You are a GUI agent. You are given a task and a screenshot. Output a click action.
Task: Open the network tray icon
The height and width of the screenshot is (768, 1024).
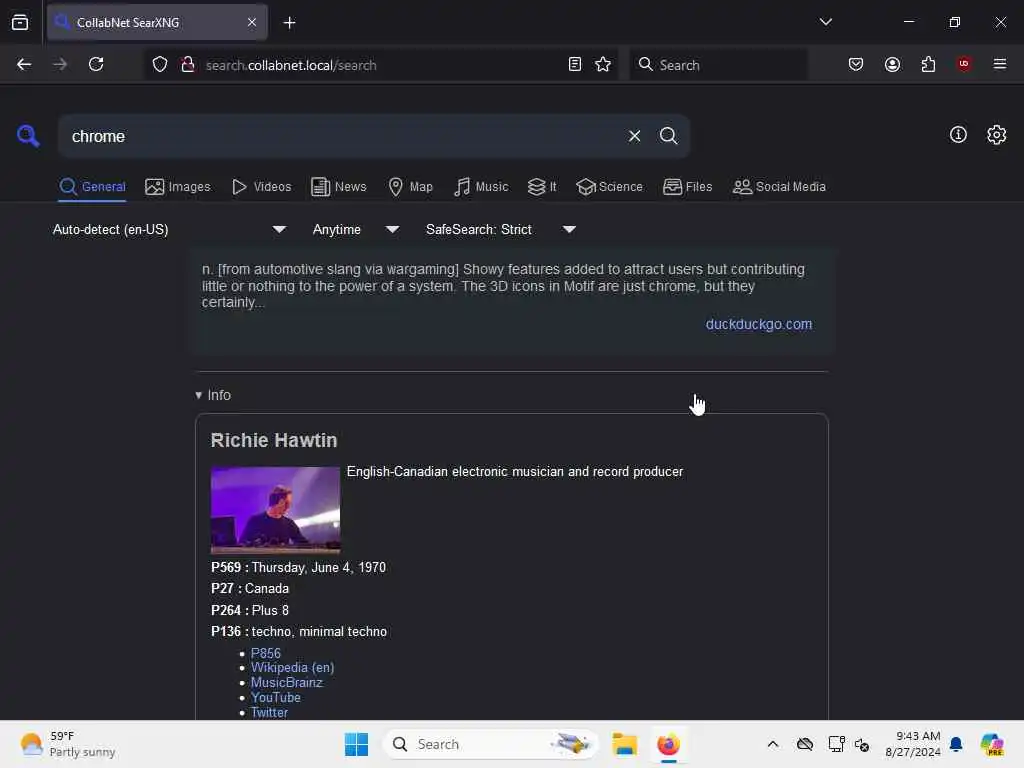click(x=837, y=744)
